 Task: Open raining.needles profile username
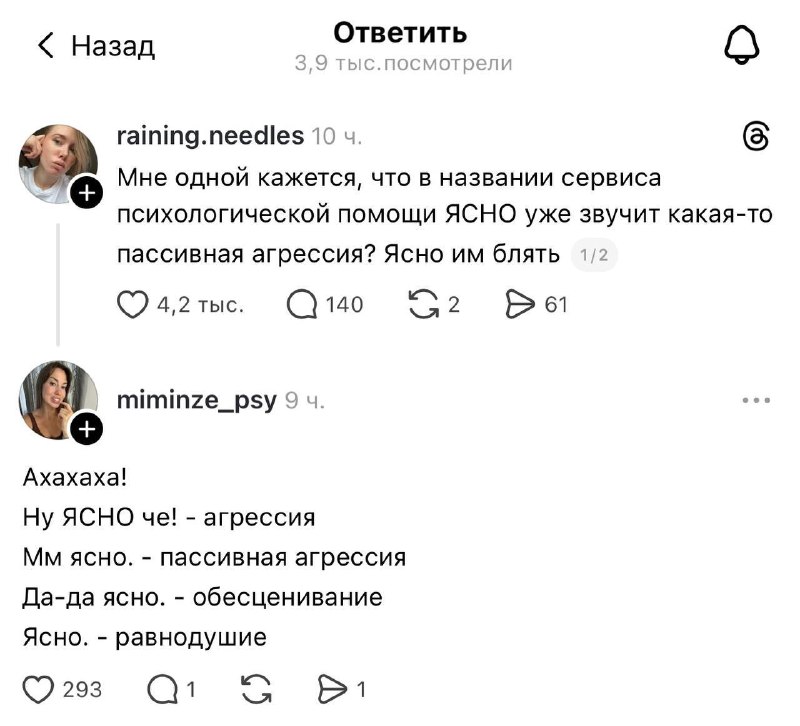pos(210,136)
